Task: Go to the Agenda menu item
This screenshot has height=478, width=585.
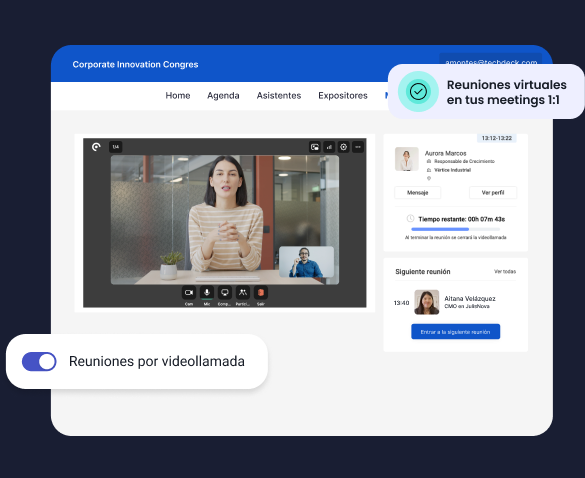Action: pyautogui.click(x=223, y=96)
